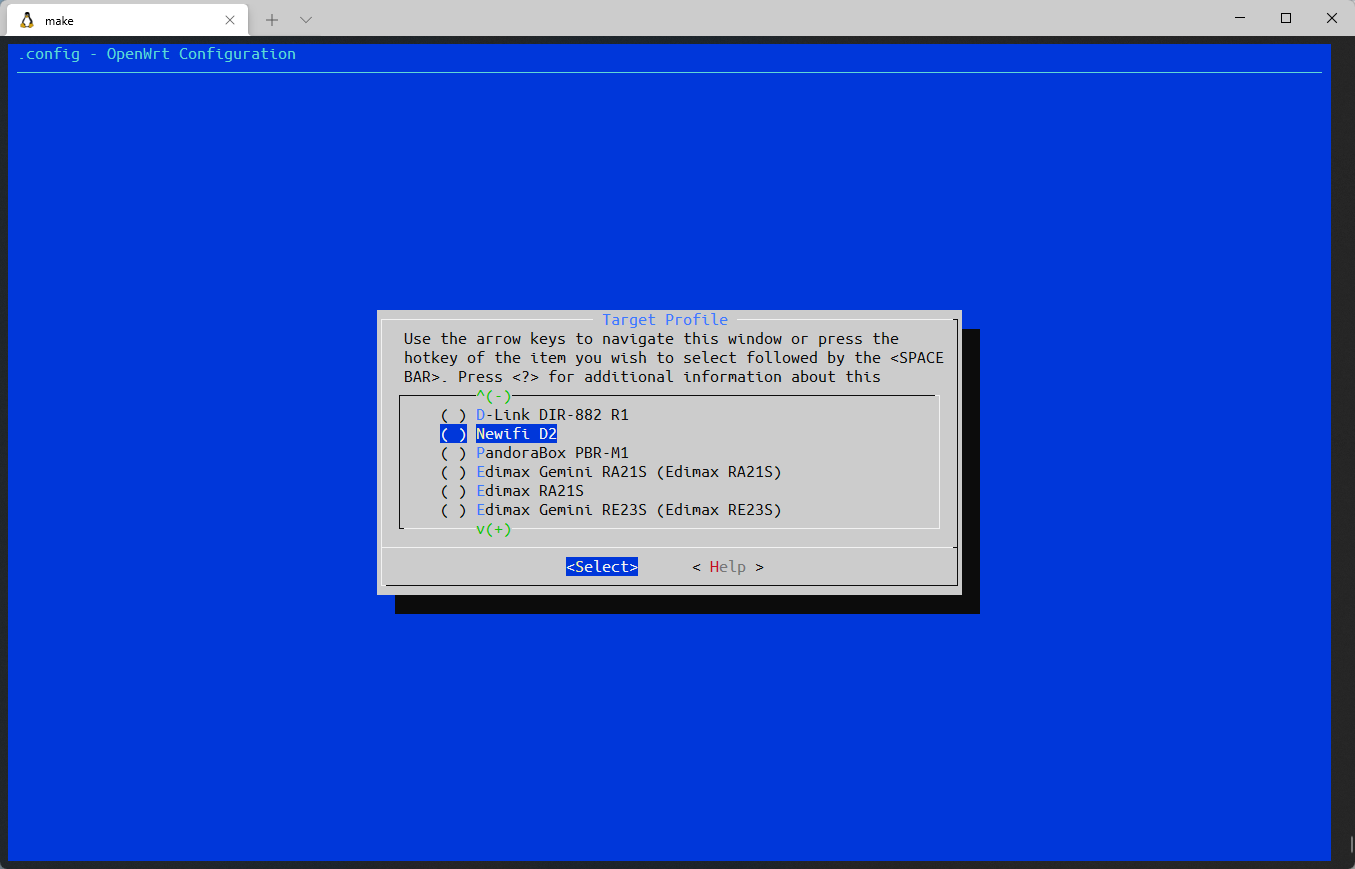Open Help for the Target Profile dialog

727,566
